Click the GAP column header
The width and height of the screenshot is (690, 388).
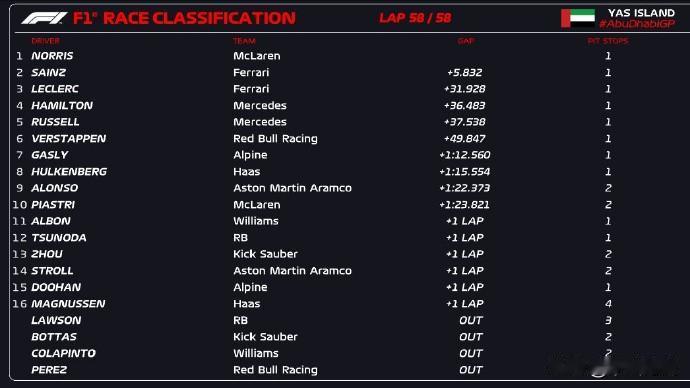pyautogui.click(x=466, y=41)
